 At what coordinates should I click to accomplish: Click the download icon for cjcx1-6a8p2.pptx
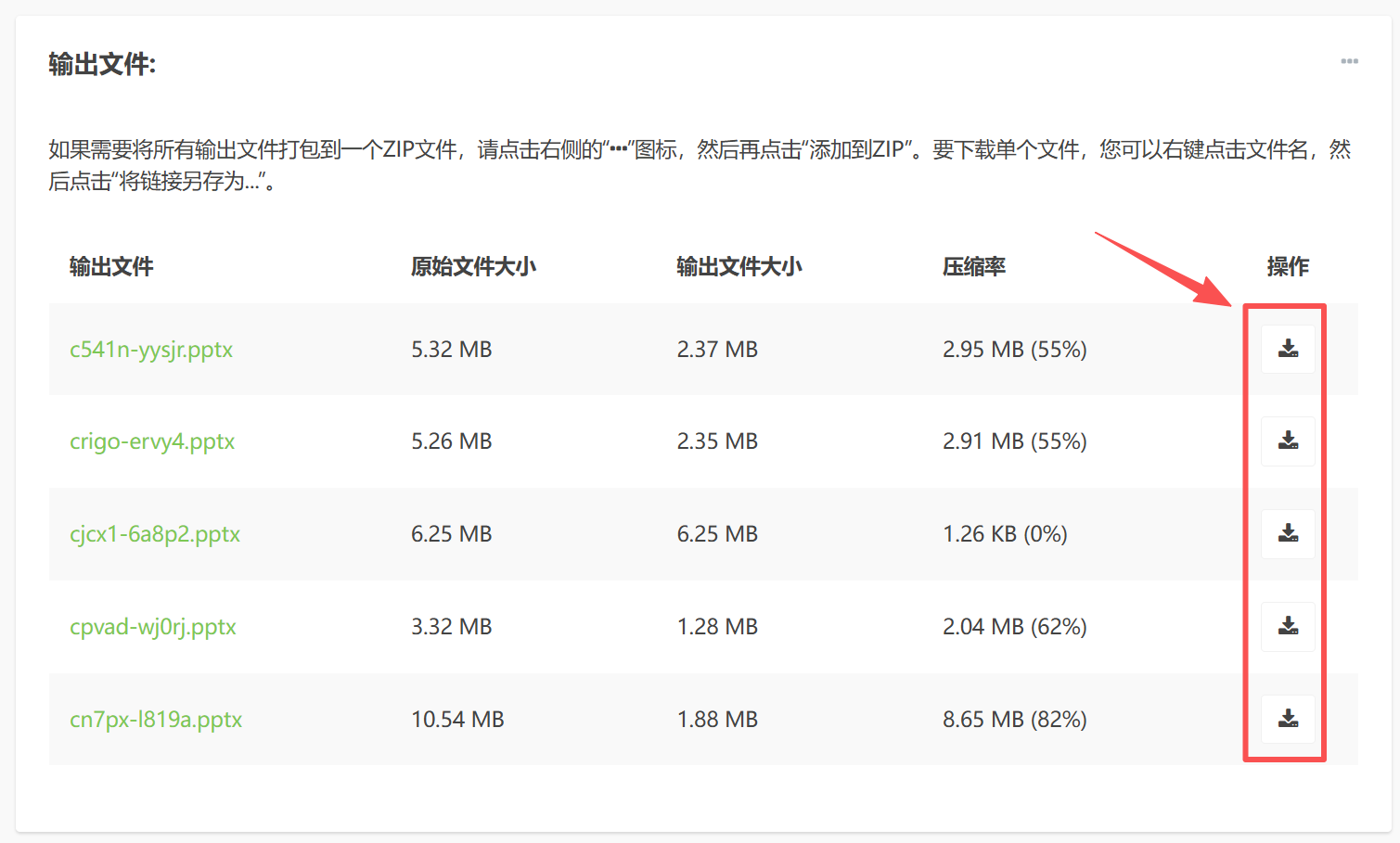click(x=1288, y=533)
